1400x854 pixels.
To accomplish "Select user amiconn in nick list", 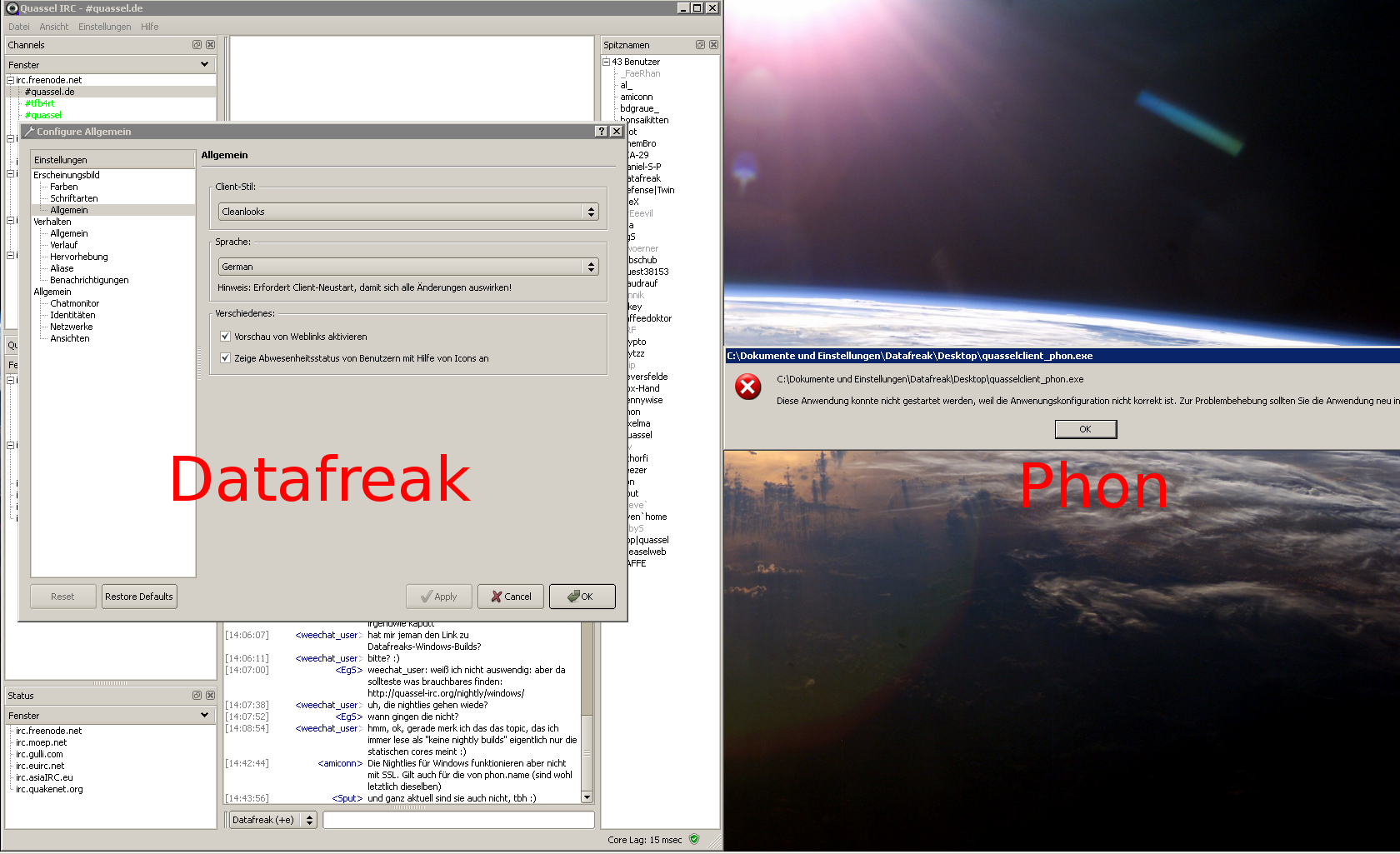I will [637, 97].
